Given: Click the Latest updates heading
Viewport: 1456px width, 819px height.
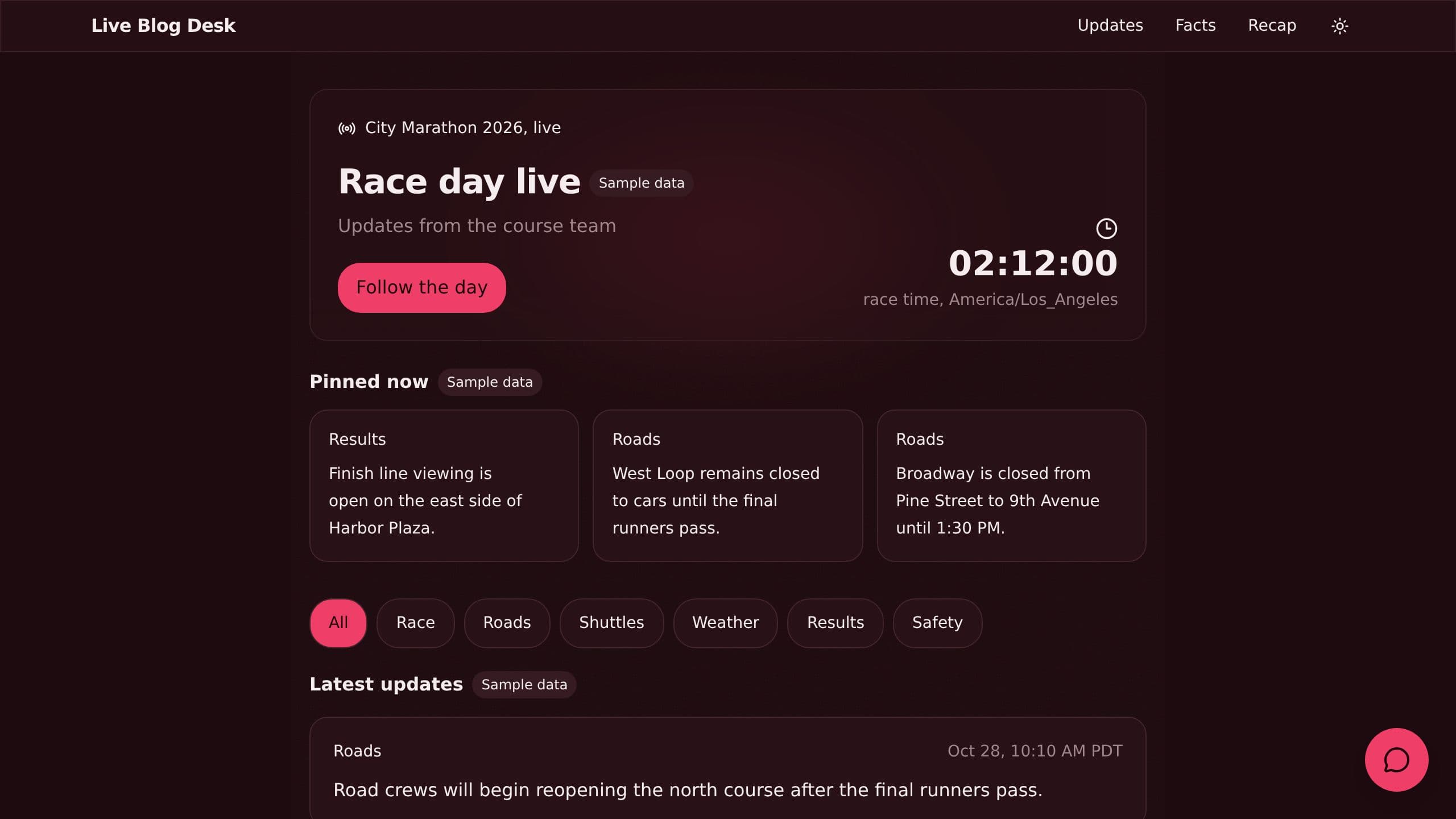Looking at the screenshot, I should [386, 684].
